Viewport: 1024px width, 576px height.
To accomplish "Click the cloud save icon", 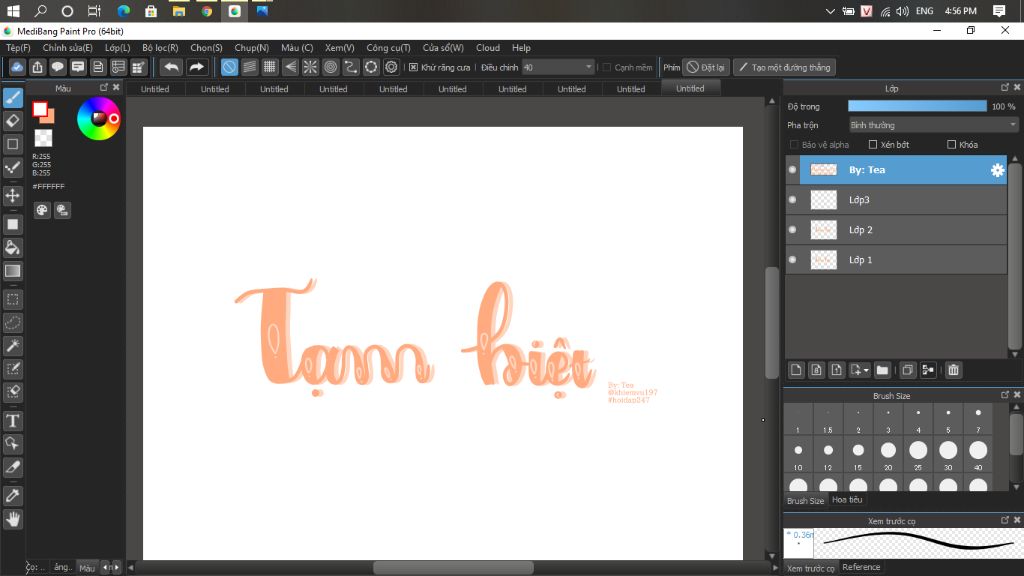I will [x=17, y=67].
